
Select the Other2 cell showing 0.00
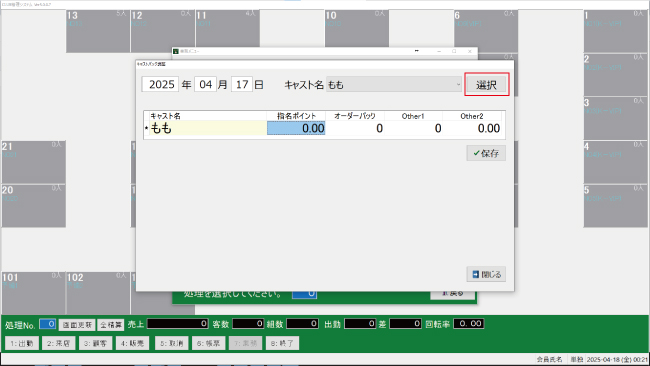point(472,128)
